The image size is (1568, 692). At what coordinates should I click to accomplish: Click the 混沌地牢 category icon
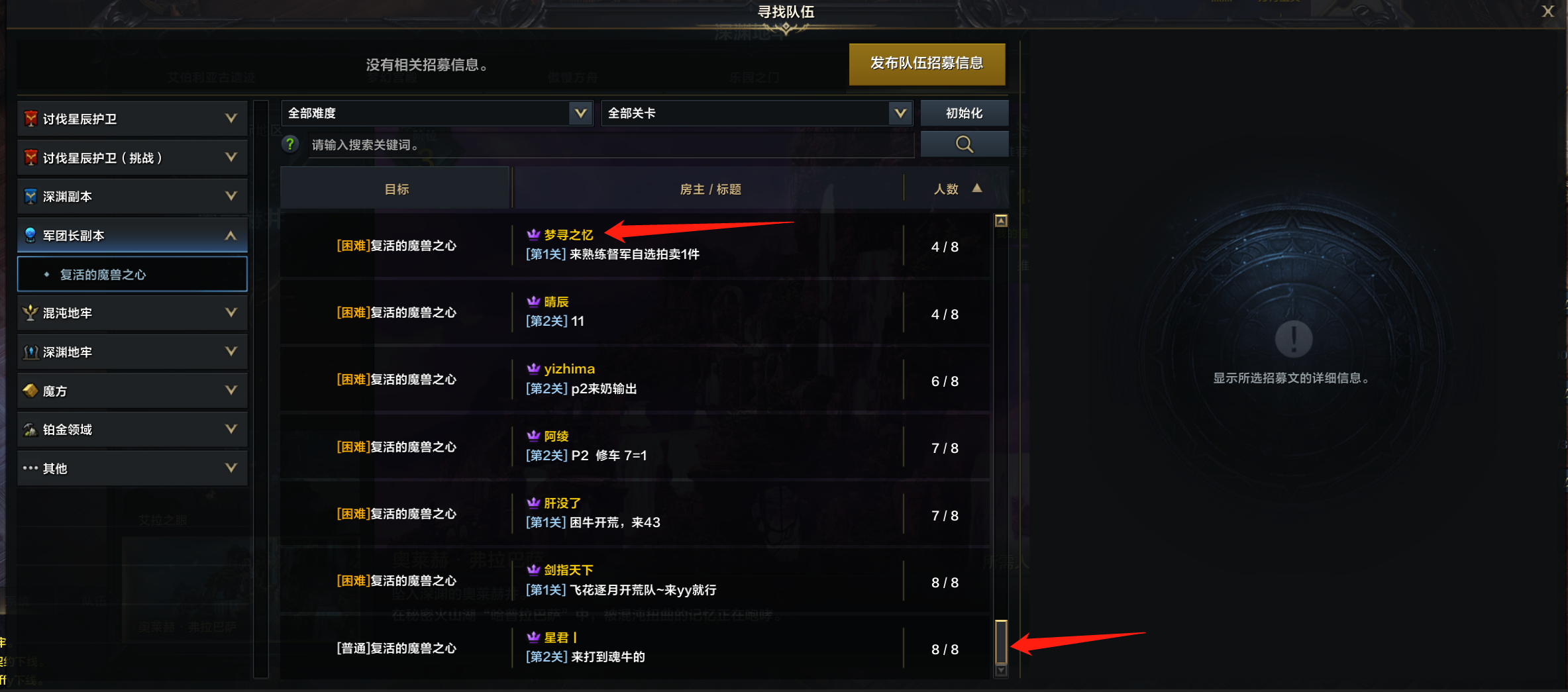pos(30,313)
